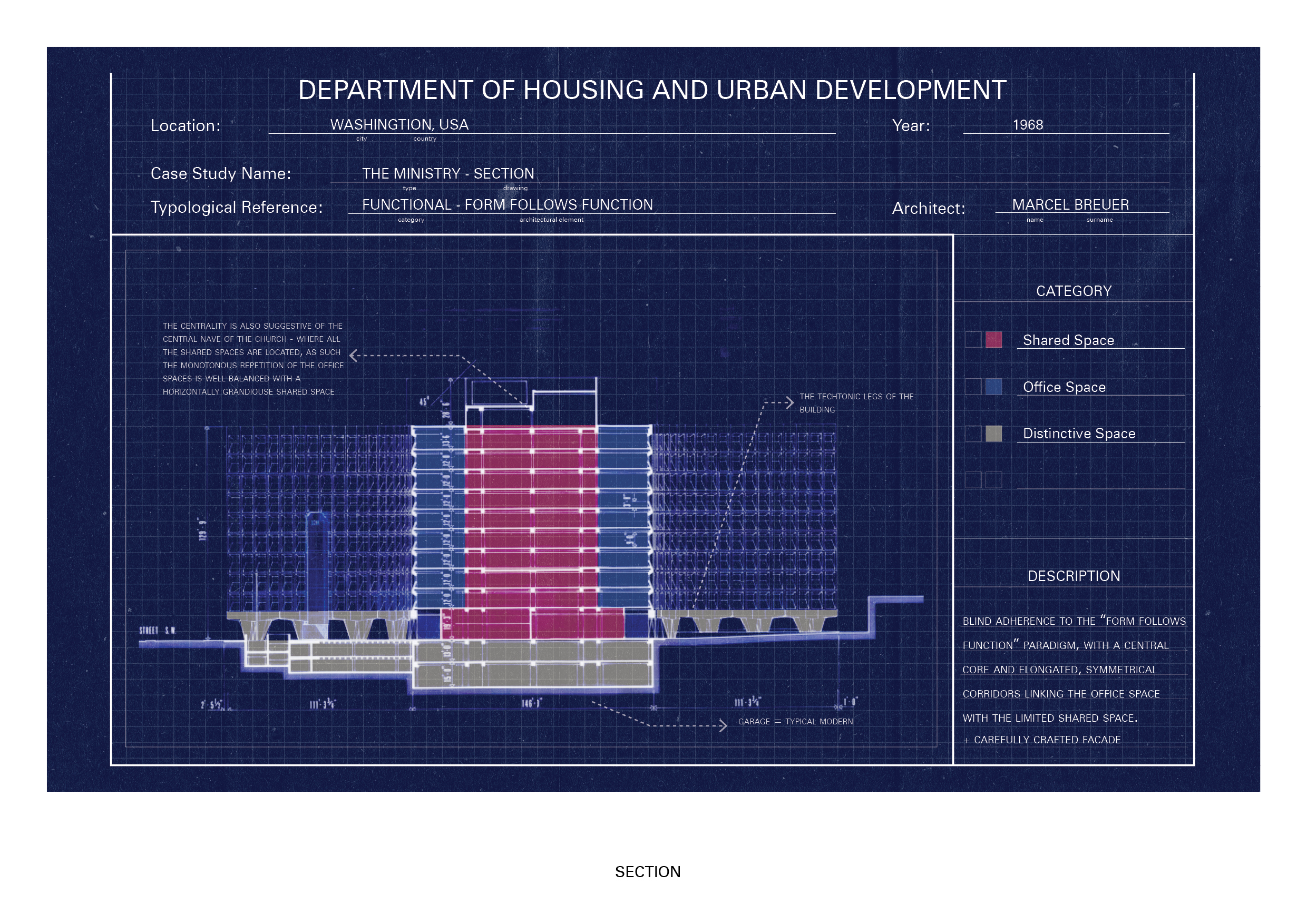The height and width of the screenshot is (924, 1307).
Task: Click the Location field reading WASHINGTON, USA
Action: click(x=399, y=125)
